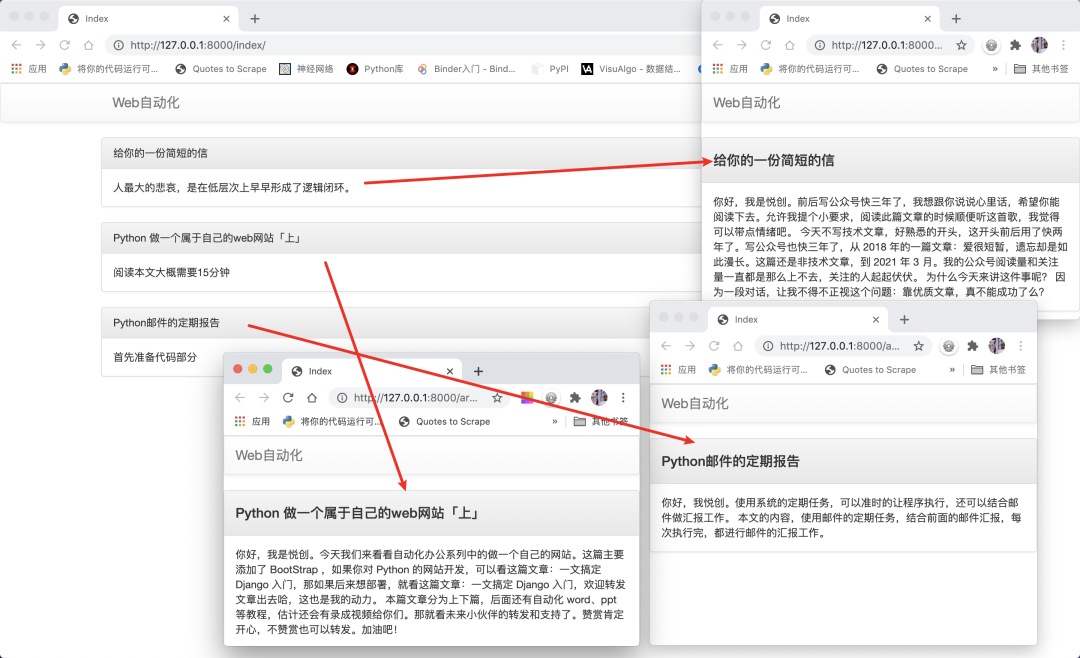Screen dimensions: 1080x658
Task: Open extensions puzzle icon in top-right window
Action: [1015, 45]
